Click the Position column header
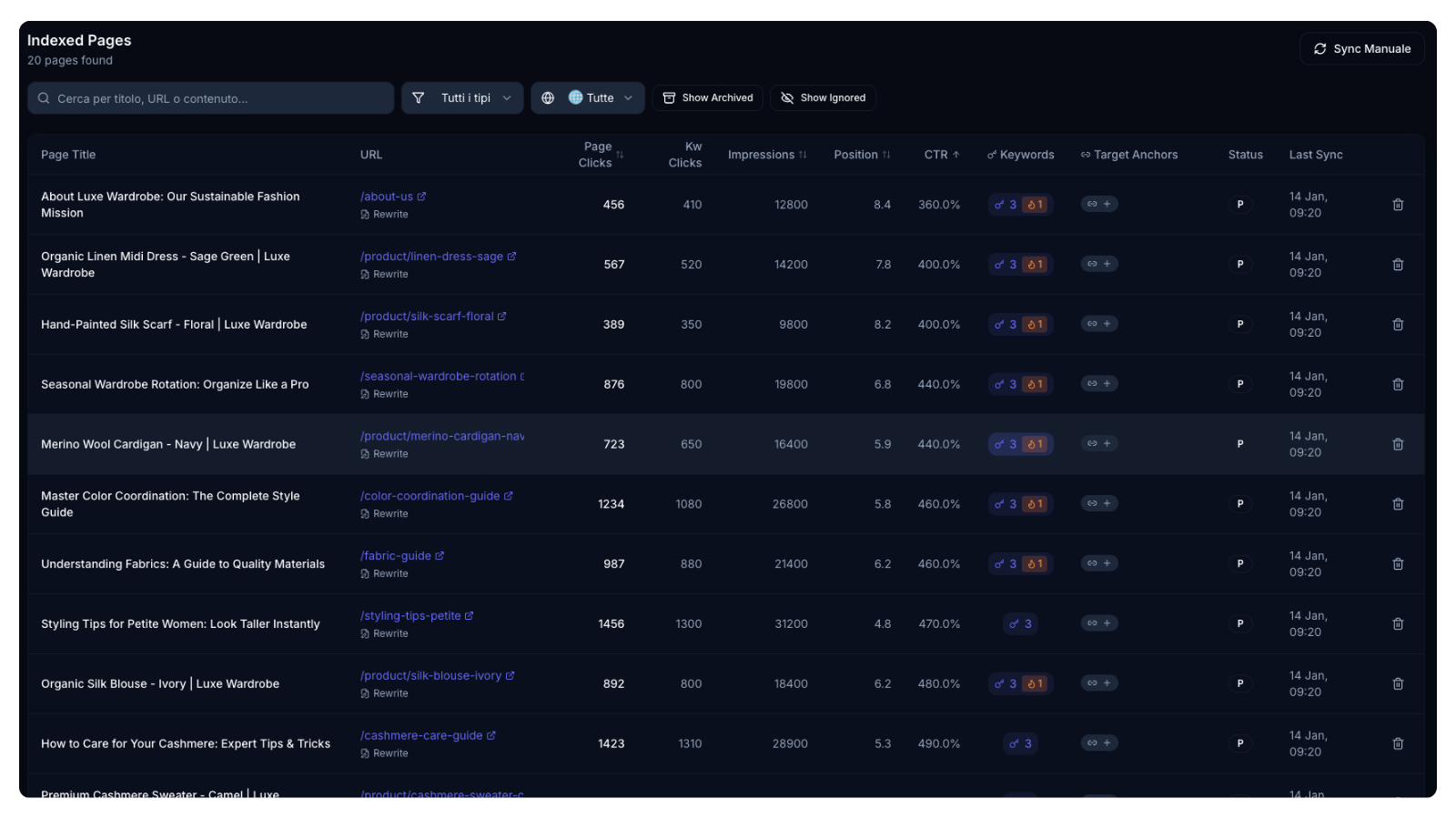This screenshot has height=819, width=1456. pyautogui.click(x=861, y=155)
